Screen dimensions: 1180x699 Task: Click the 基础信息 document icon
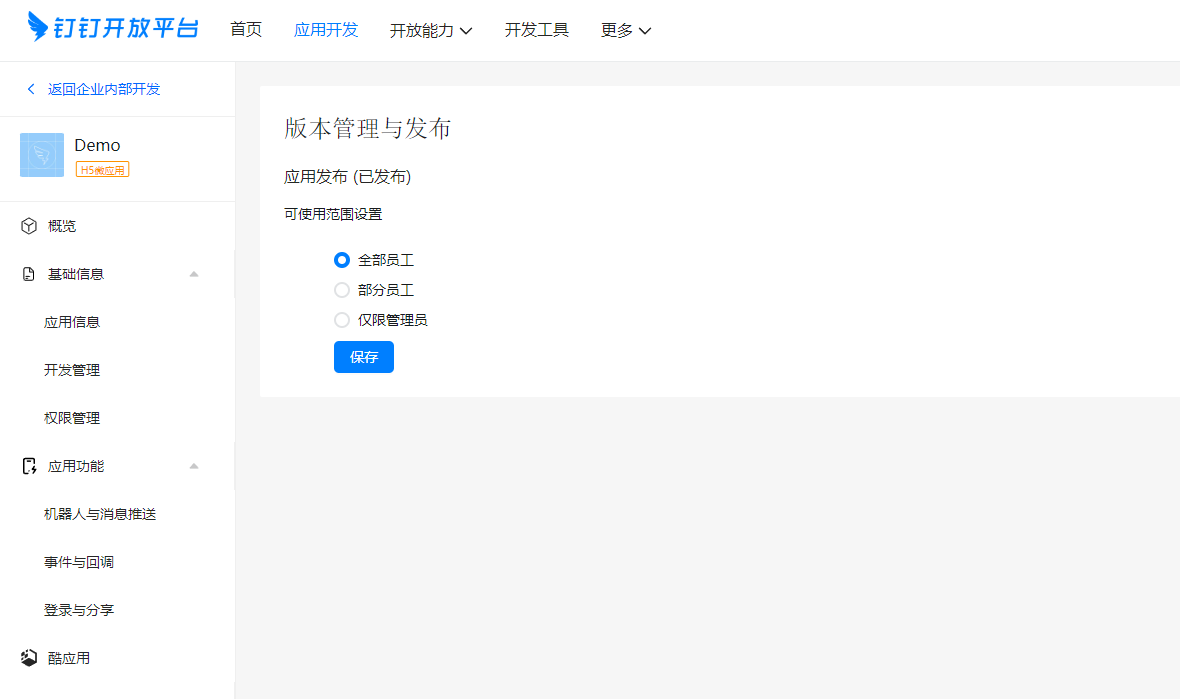27,273
